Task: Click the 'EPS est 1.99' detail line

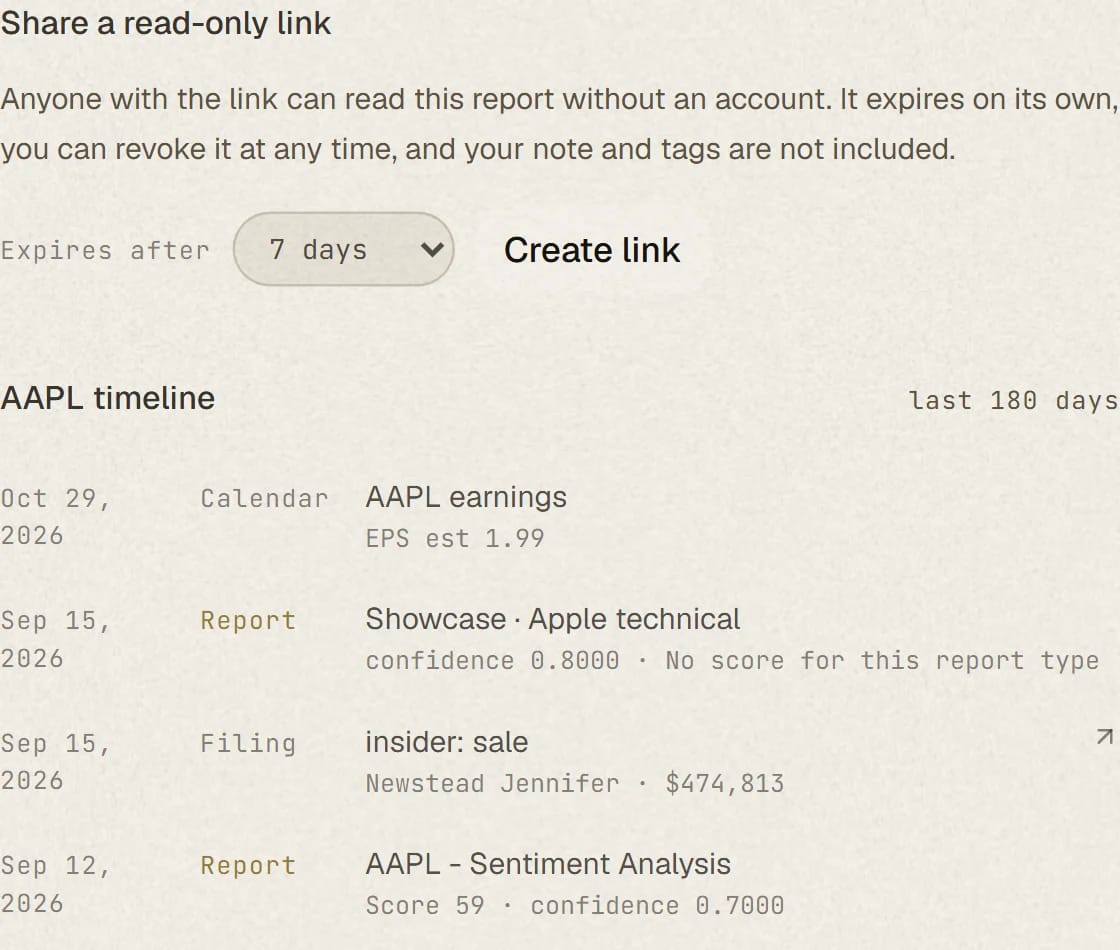Action: [x=455, y=539]
